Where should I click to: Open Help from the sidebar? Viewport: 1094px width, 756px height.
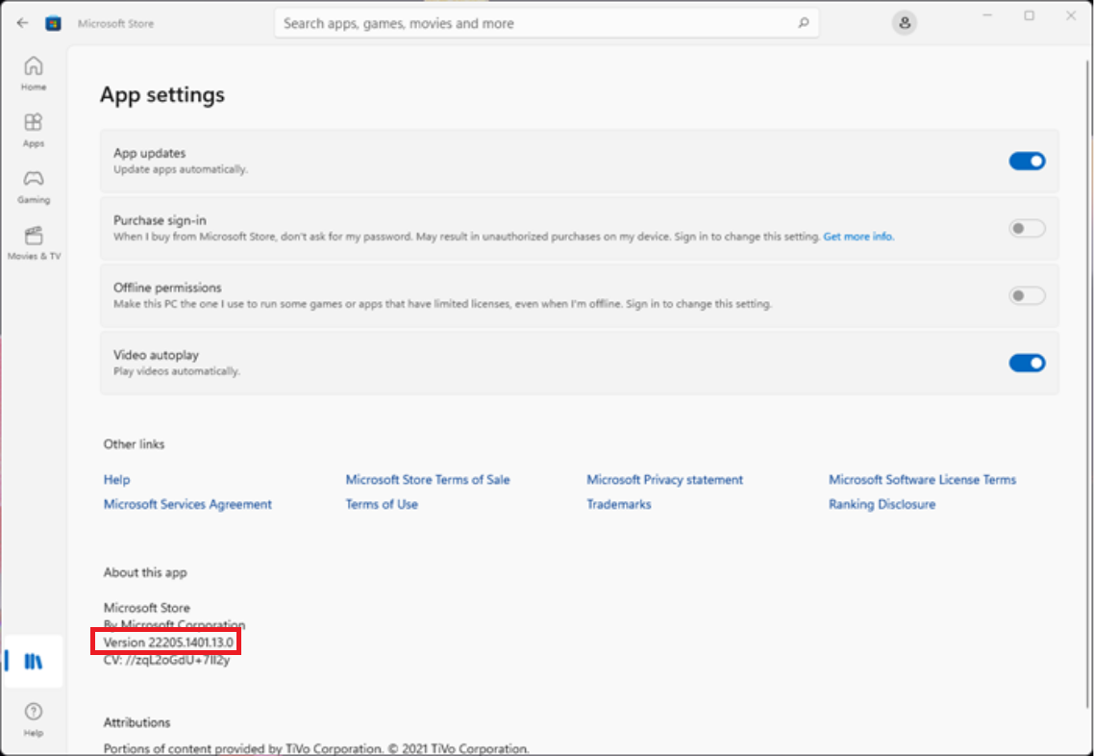point(33,717)
